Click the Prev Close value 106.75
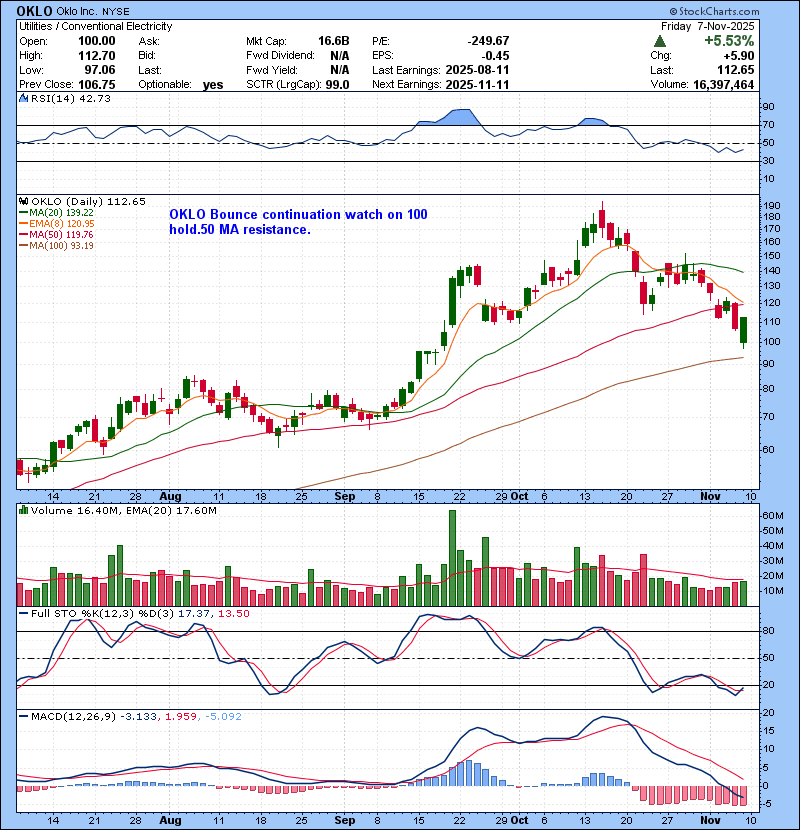 96,85
